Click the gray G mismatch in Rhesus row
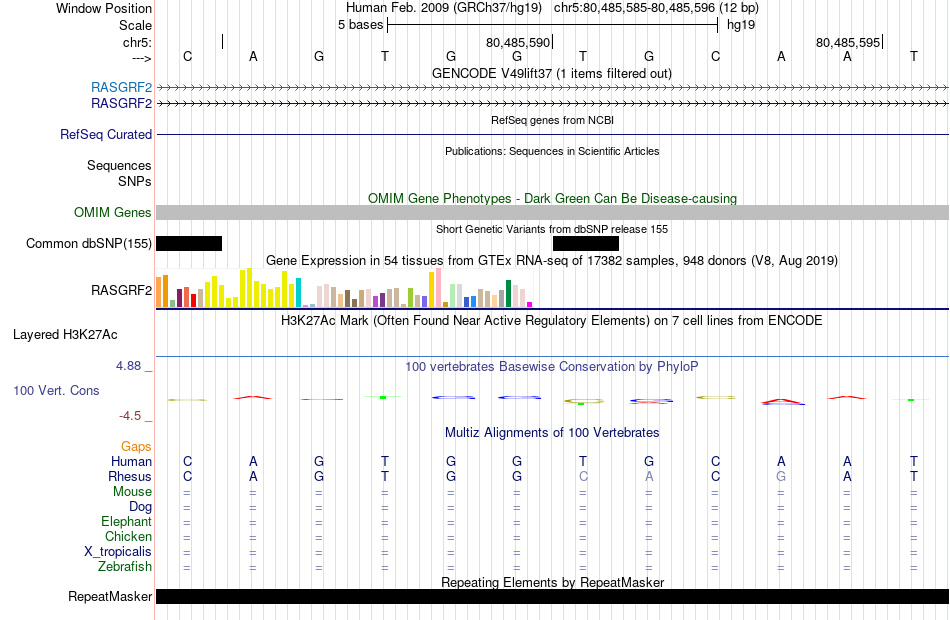 pyautogui.click(x=781, y=476)
